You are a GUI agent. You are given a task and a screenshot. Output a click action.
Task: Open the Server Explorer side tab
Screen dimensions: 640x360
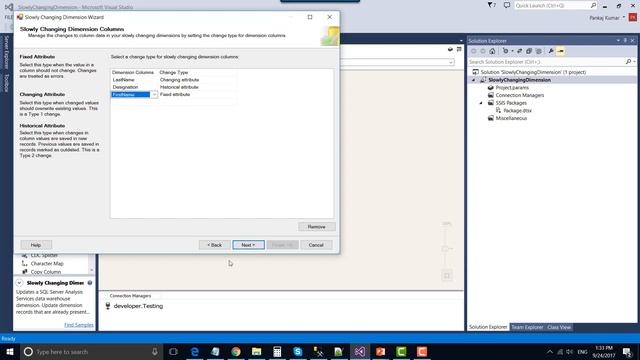(x=6, y=52)
